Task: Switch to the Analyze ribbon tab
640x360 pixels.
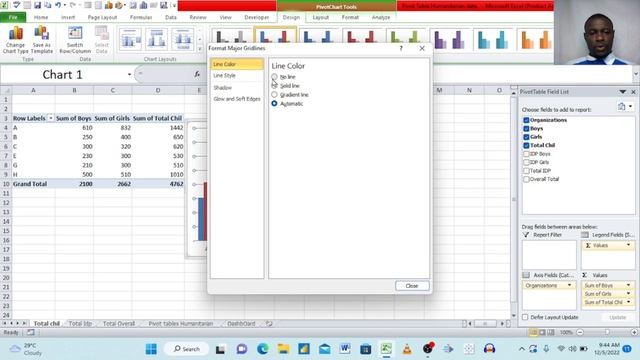Action: click(381, 17)
